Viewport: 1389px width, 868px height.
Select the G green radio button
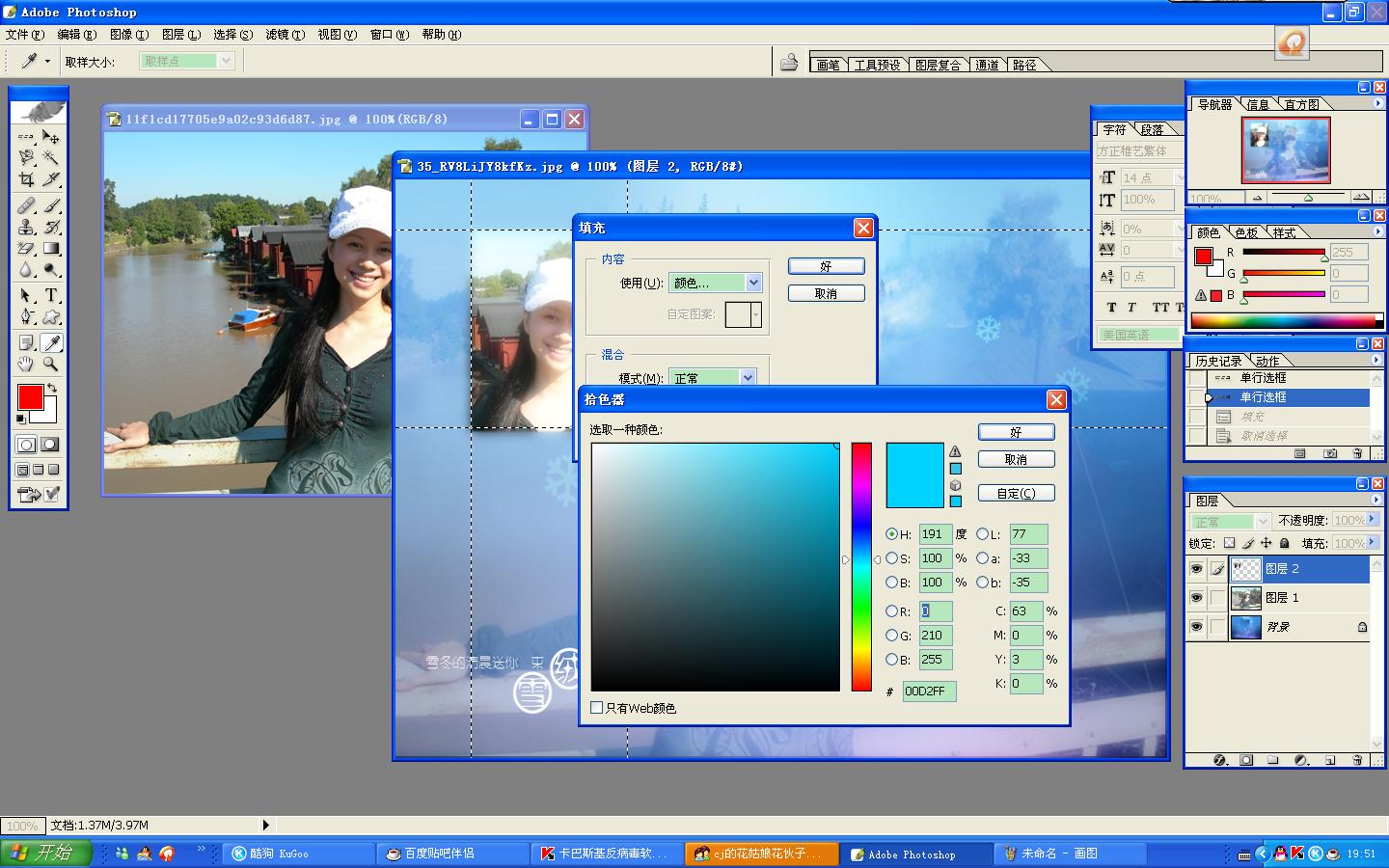click(x=892, y=636)
